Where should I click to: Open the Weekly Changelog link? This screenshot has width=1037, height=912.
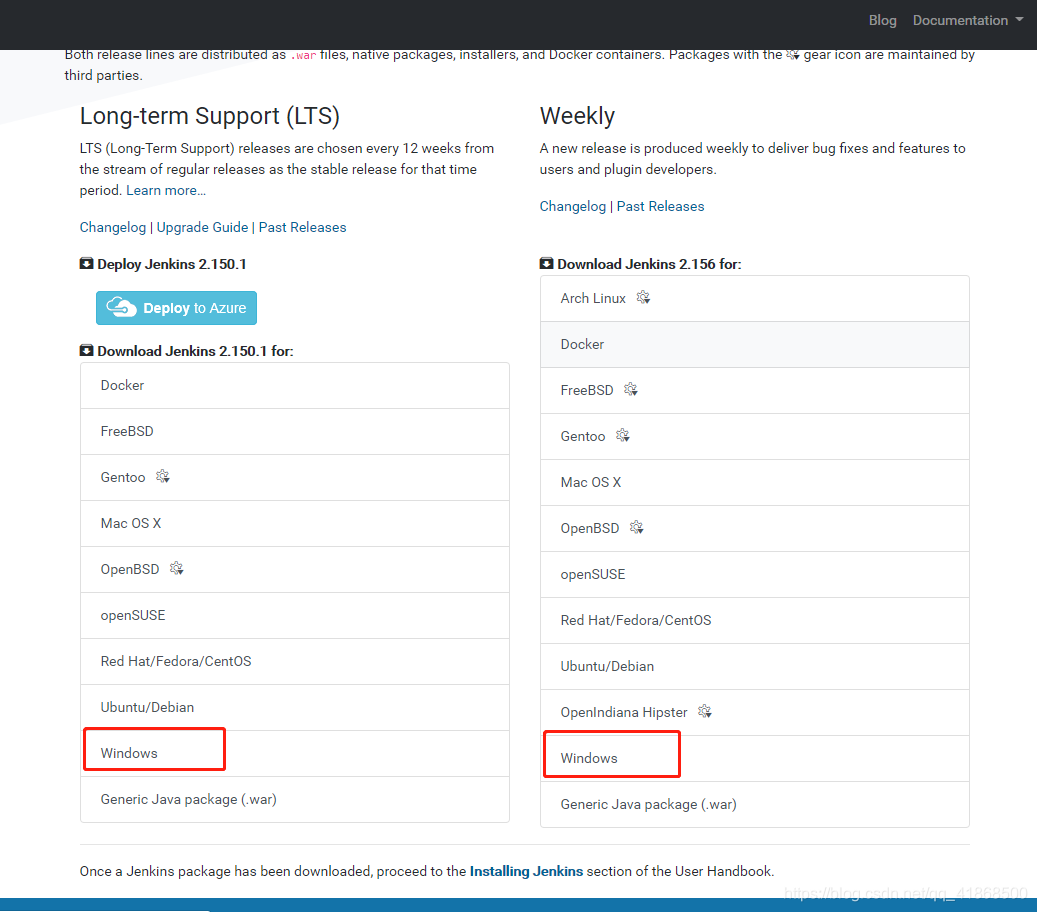(573, 206)
